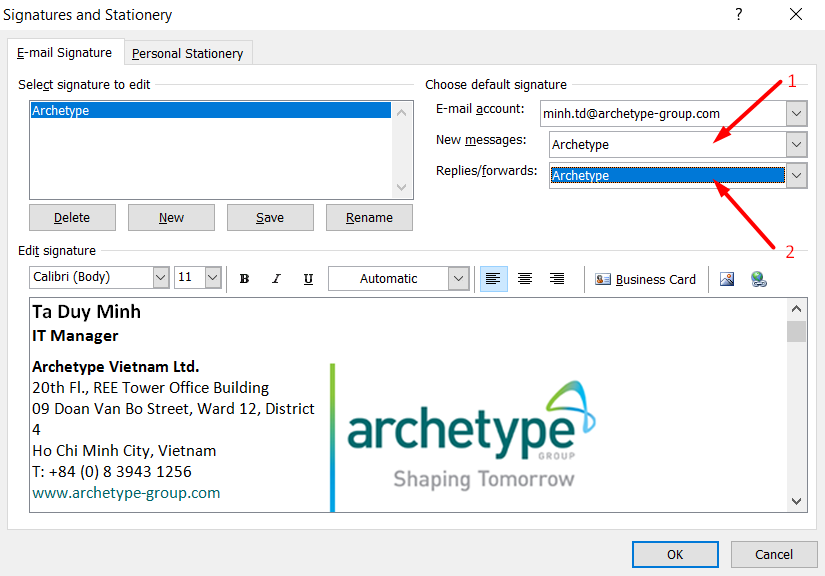Toggle Italic formatting in signature editor

276,279
